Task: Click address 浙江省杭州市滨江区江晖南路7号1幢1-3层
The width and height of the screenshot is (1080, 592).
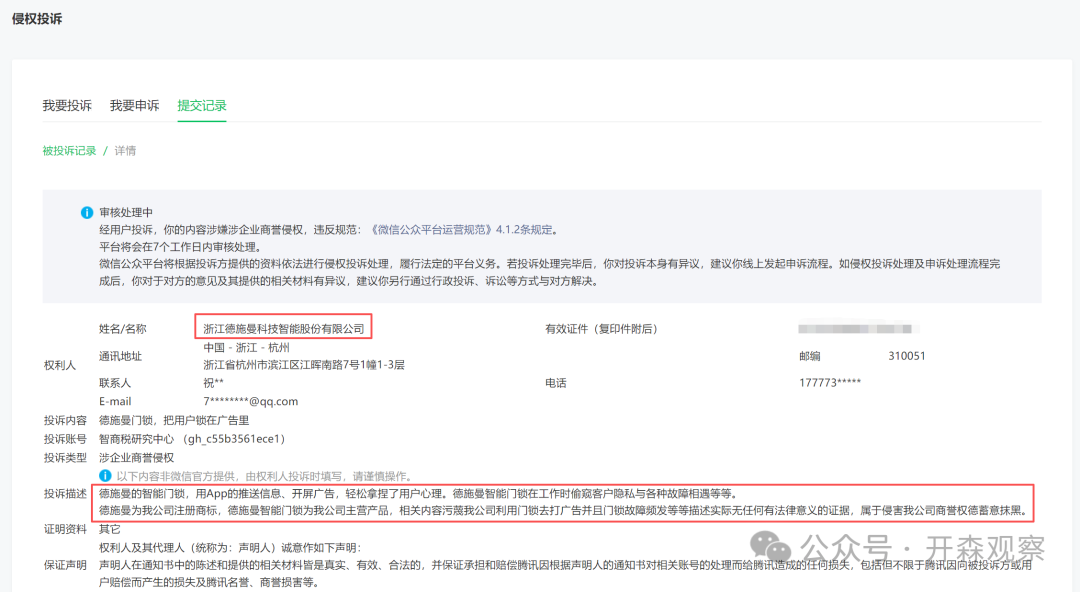Action: click(x=304, y=365)
